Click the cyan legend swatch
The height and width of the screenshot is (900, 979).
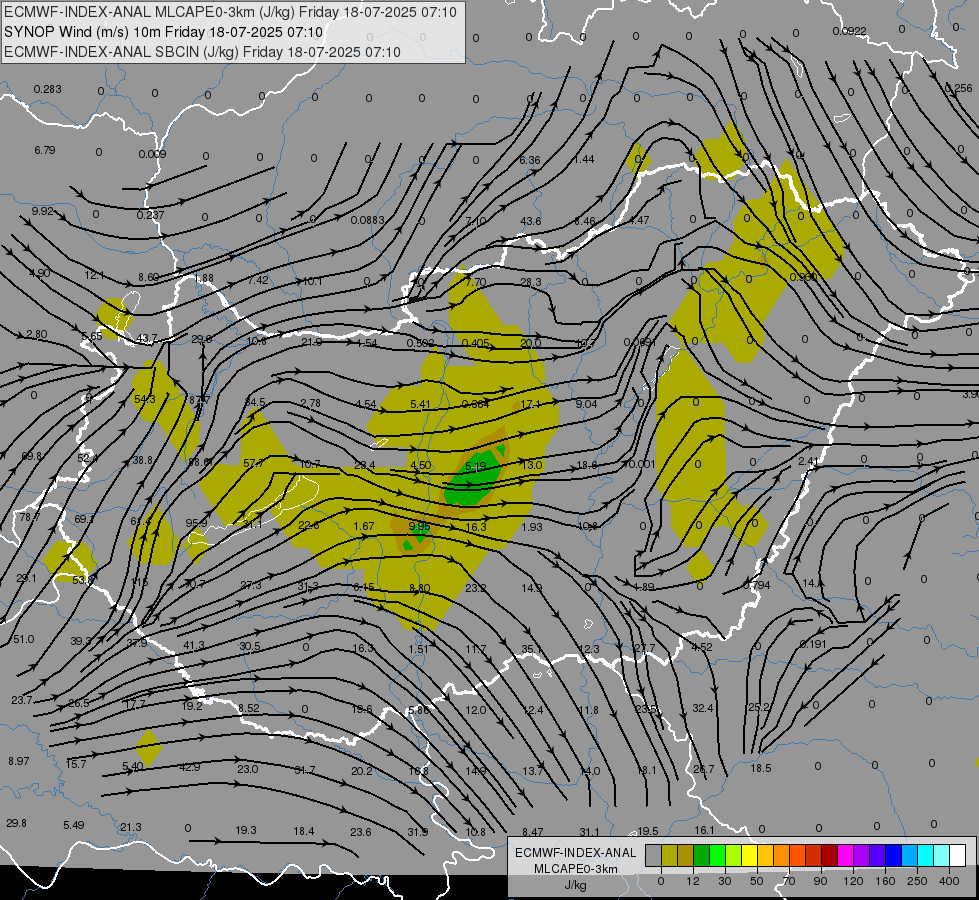(926, 855)
